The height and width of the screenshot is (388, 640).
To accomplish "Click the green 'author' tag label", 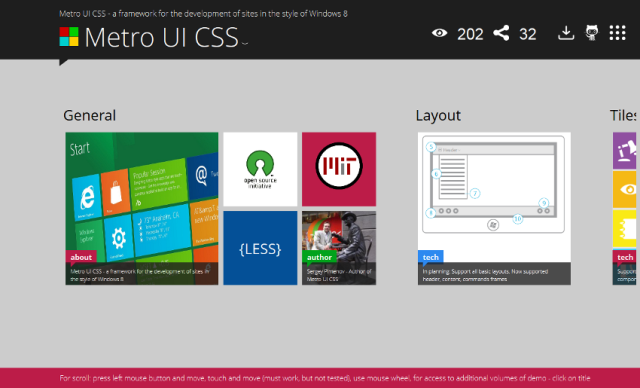I will (319, 257).
